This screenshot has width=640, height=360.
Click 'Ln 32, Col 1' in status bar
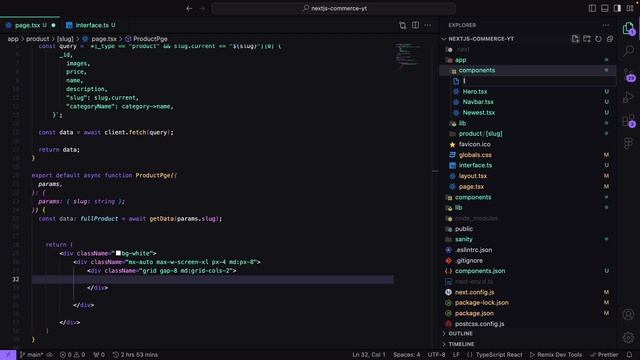click(369, 355)
